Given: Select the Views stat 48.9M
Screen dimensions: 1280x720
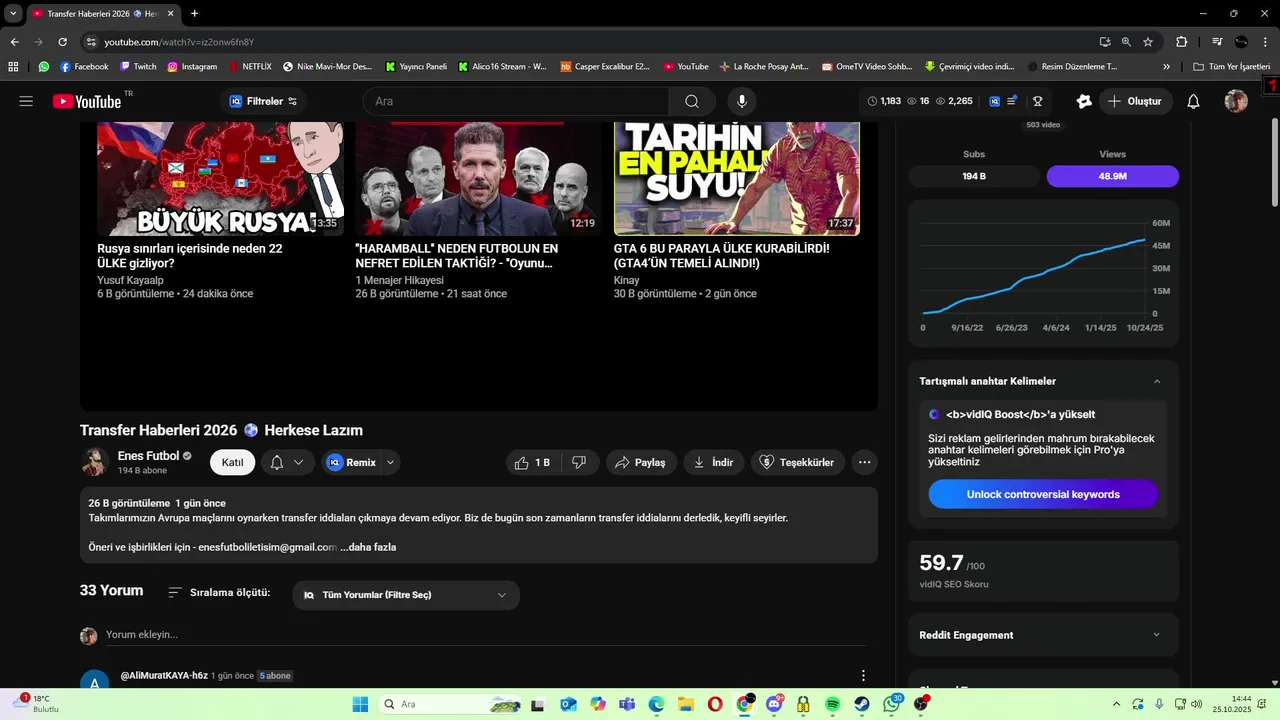Looking at the screenshot, I should pos(1113,176).
